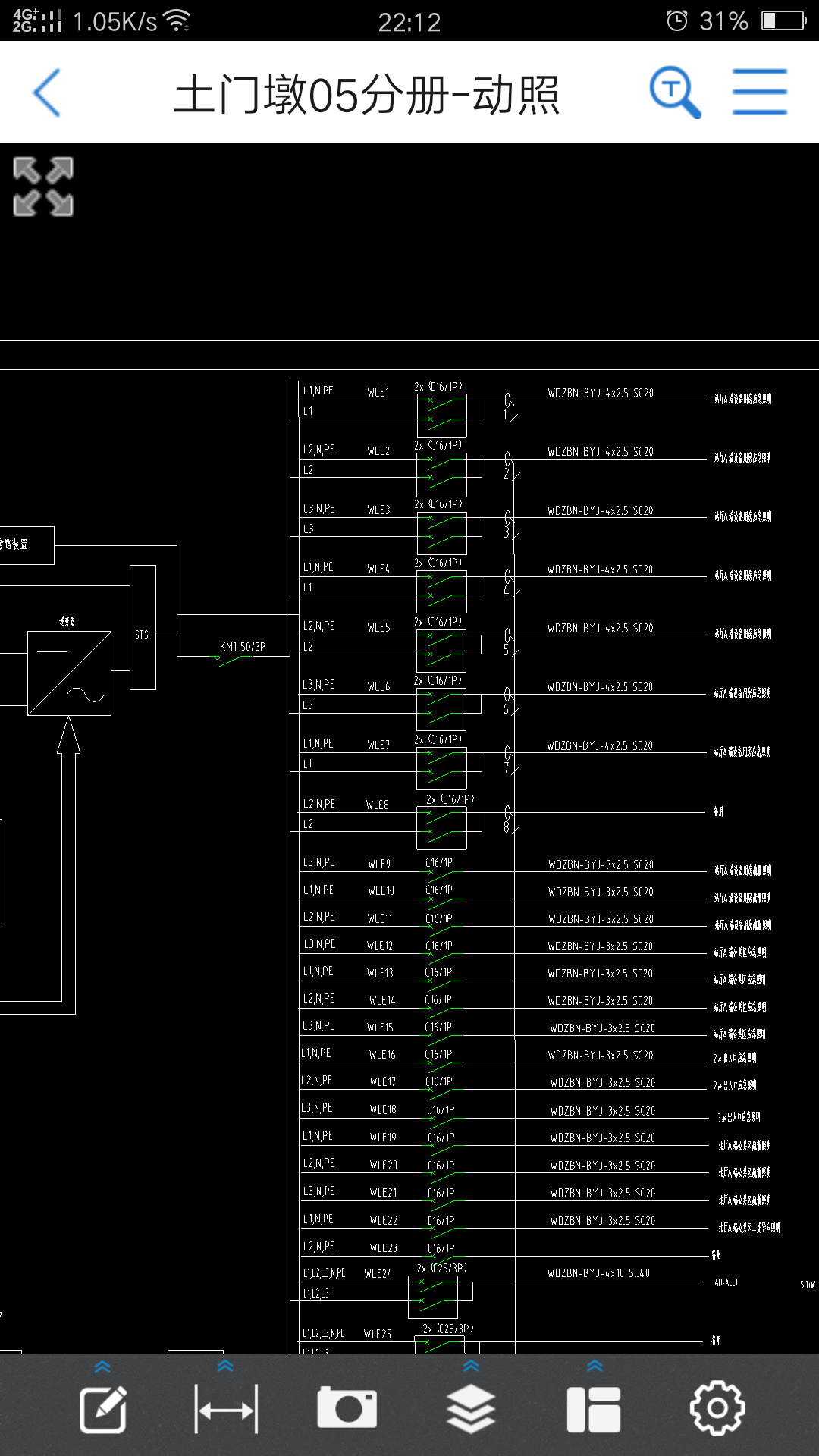Select the WLE5 circuit label
The image size is (819, 1456).
(378, 627)
